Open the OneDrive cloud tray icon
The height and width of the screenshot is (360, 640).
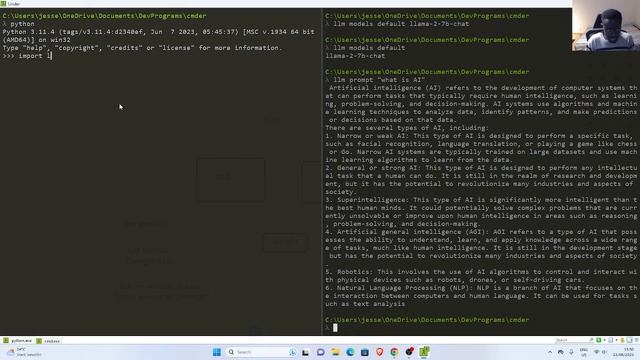[x=560, y=352]
